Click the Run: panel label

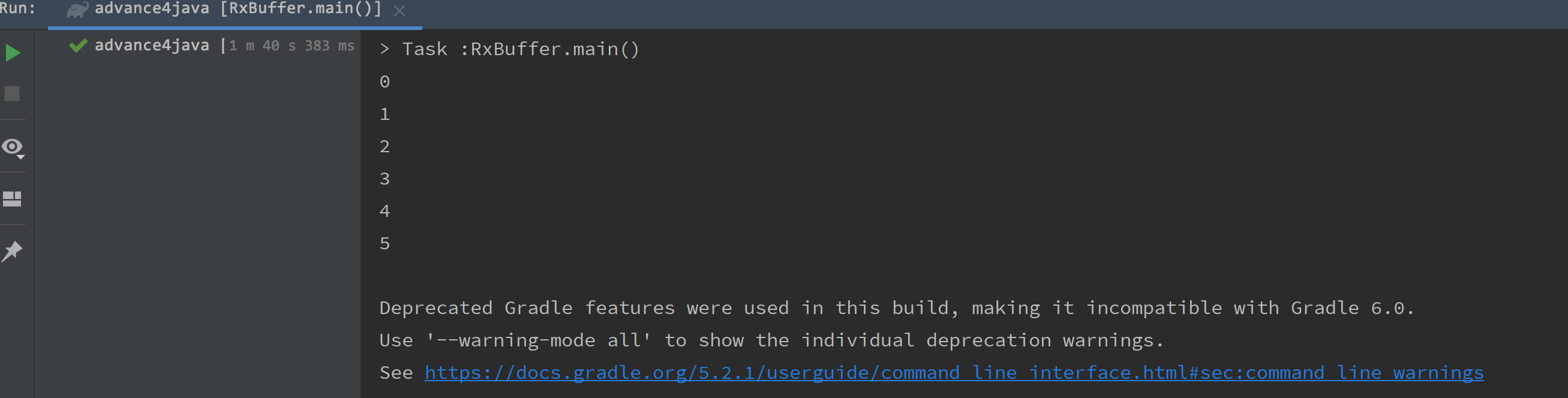coord(18,8)
